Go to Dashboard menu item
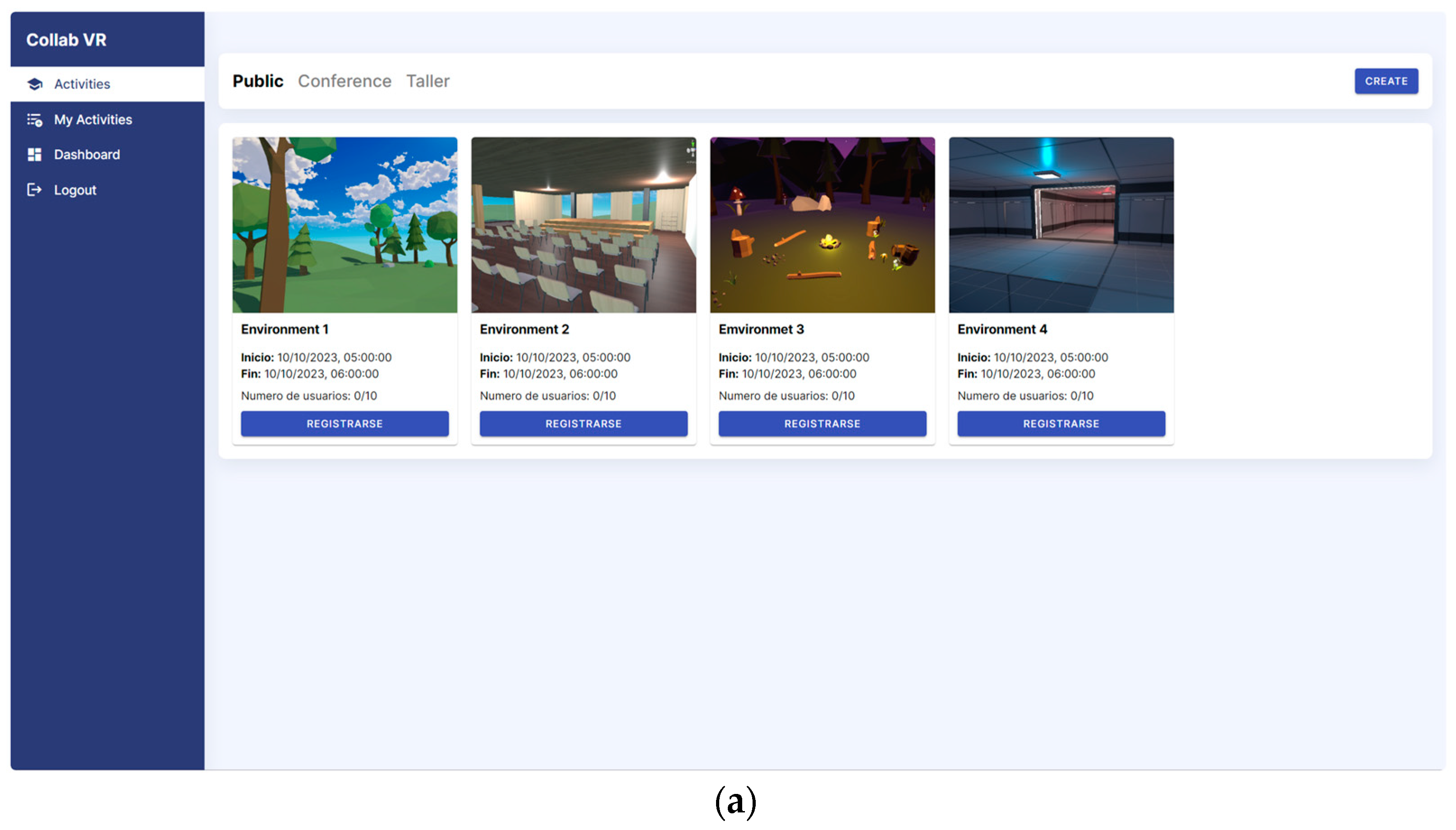 (x=87, y=155)
